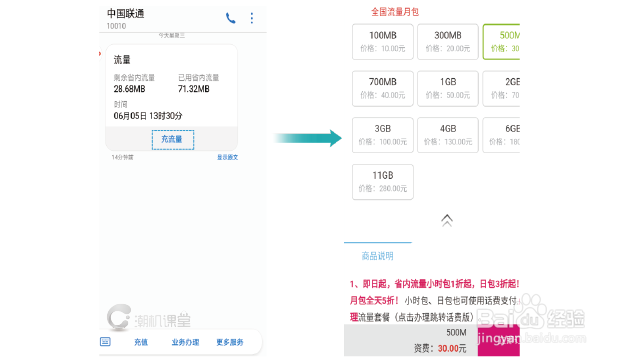This screenshot has width=622, height=360.
Task: Switch to the 商品说明 tab
Action: 378,256
